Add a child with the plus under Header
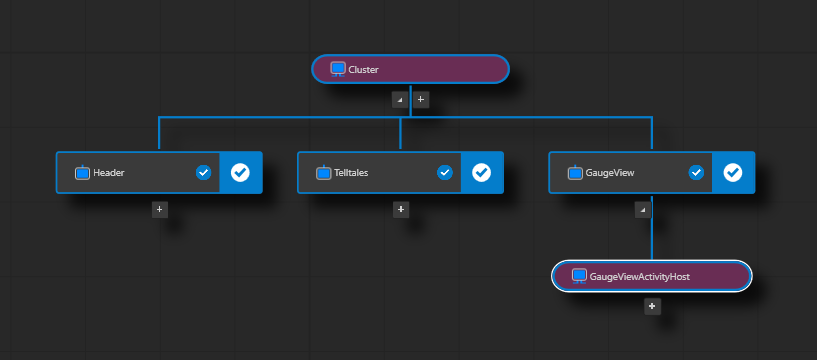Viewport: 817px width, 360px height. 159,210
